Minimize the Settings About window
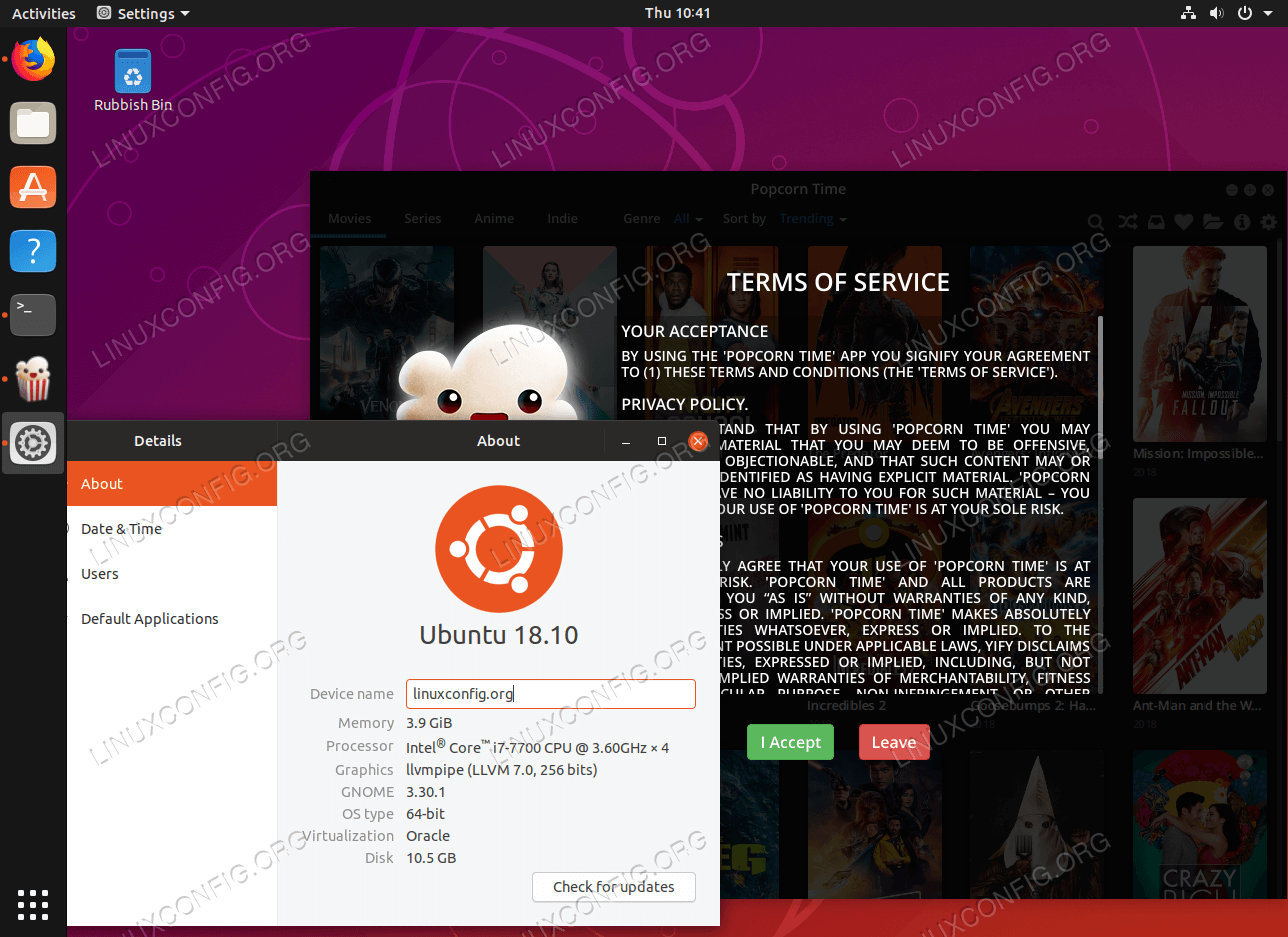 click(625, 441)
